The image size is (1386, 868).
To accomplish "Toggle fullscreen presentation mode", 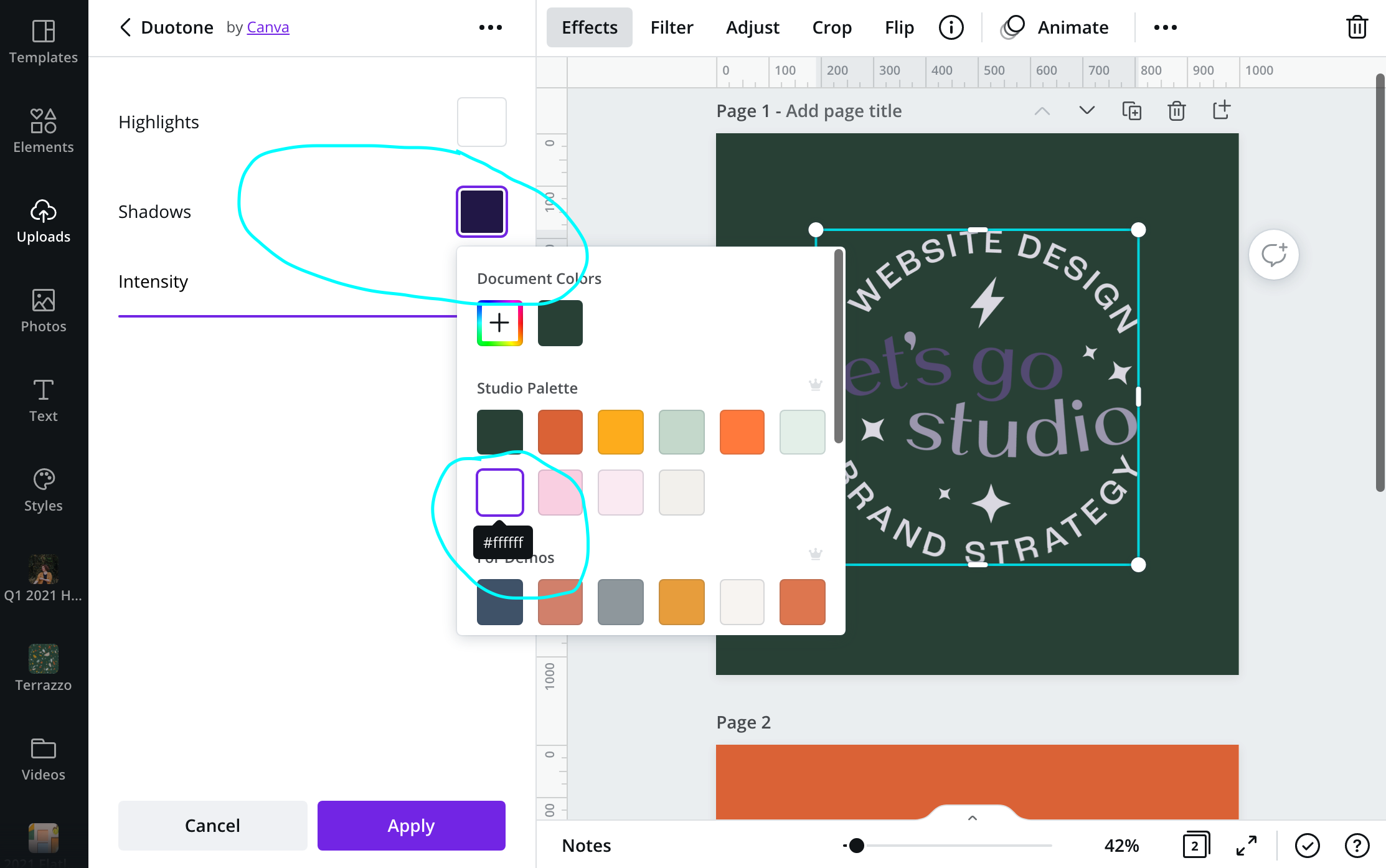I will pos(1246,845).
